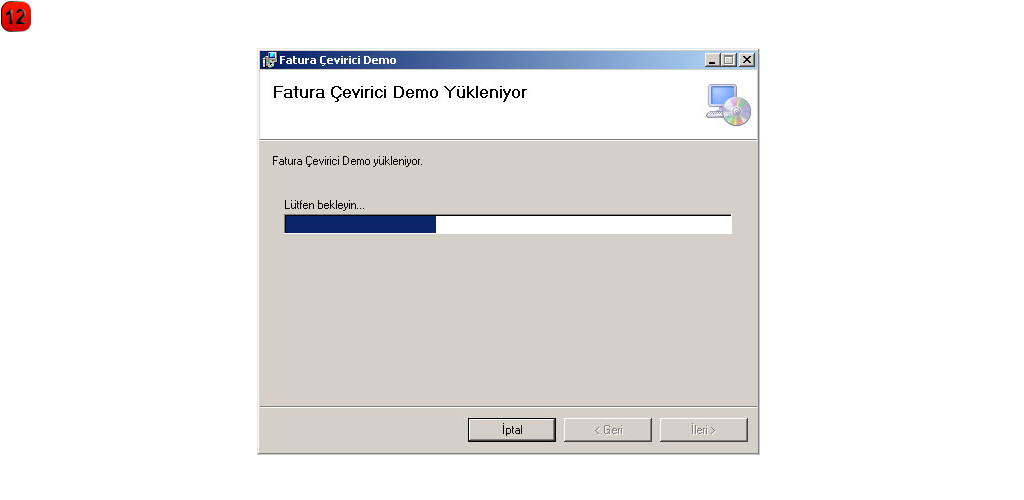
Task: Click the 'Lütfen bekleyin...' label
Action: click(325, 205)
